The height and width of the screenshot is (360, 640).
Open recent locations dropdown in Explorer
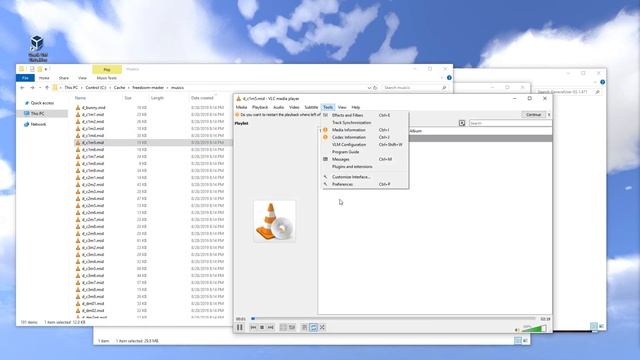click(x=40, y=88)
